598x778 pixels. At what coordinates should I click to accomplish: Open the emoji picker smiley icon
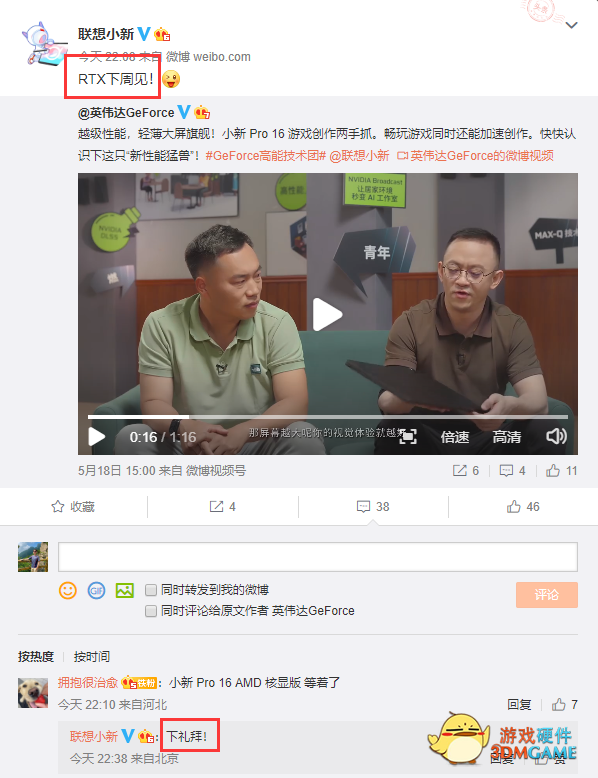pos(68,590)
